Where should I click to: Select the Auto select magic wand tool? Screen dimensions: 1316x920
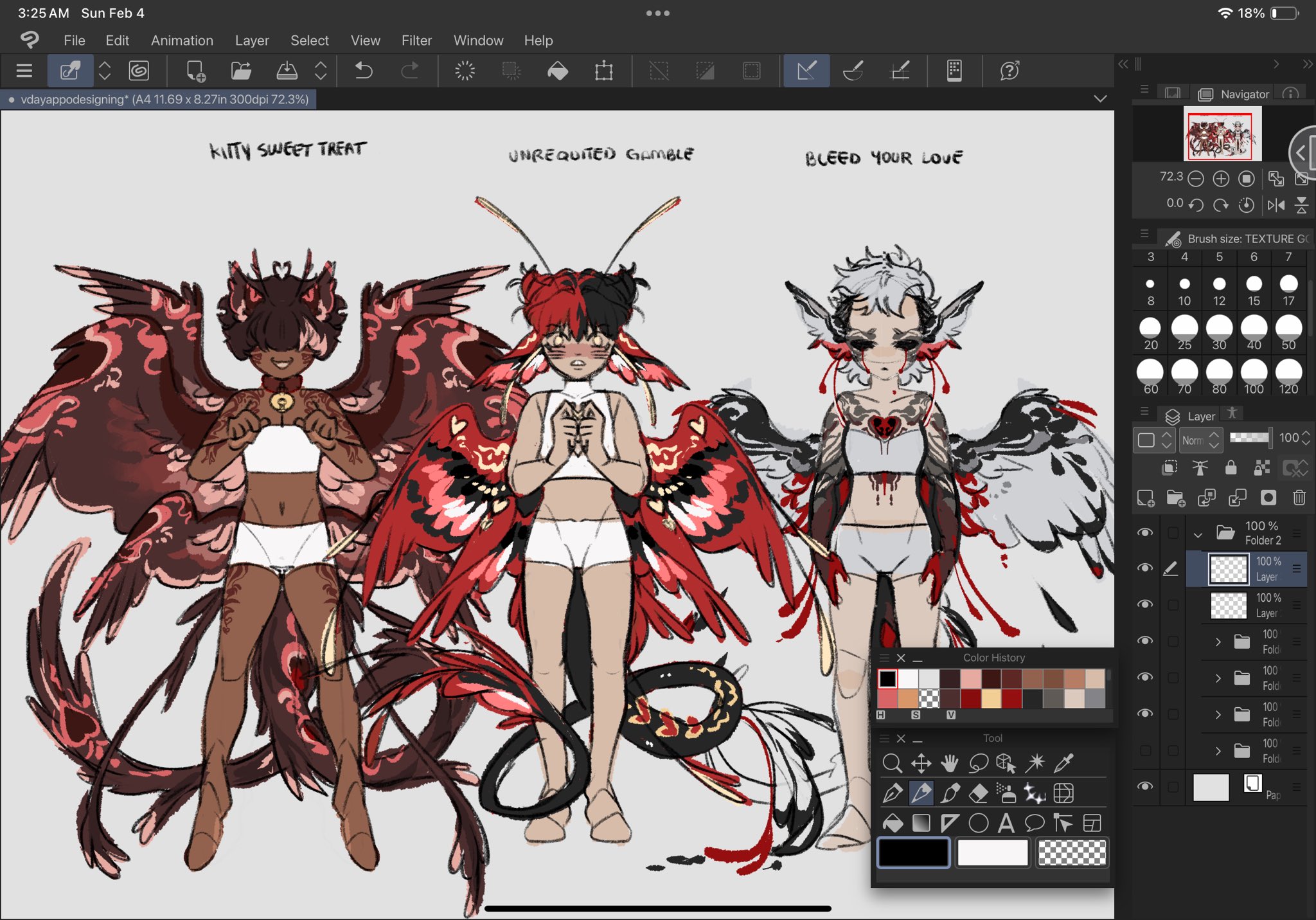pos(1035,763)
